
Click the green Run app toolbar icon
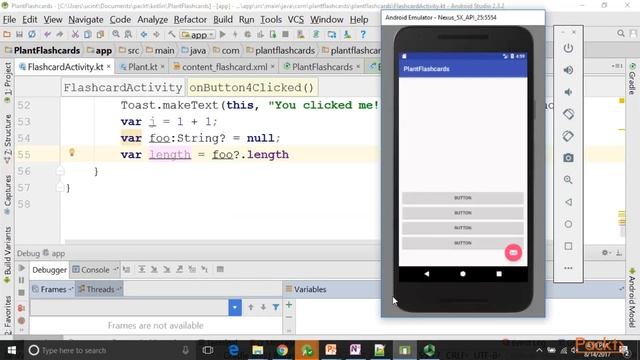(x=222, y=35)
